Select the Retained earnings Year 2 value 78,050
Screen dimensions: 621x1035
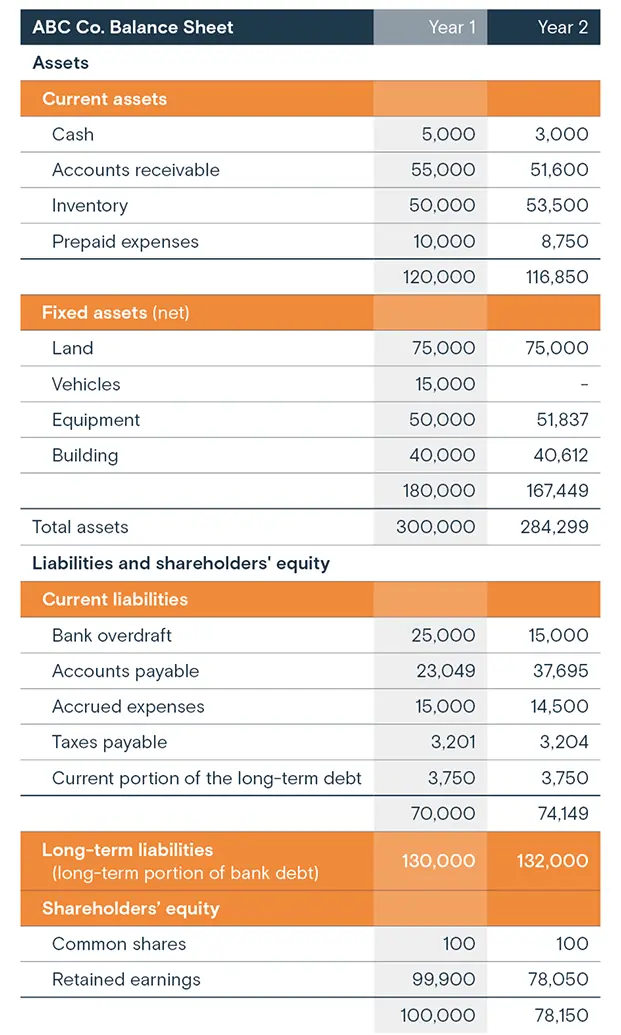(559, 980)
